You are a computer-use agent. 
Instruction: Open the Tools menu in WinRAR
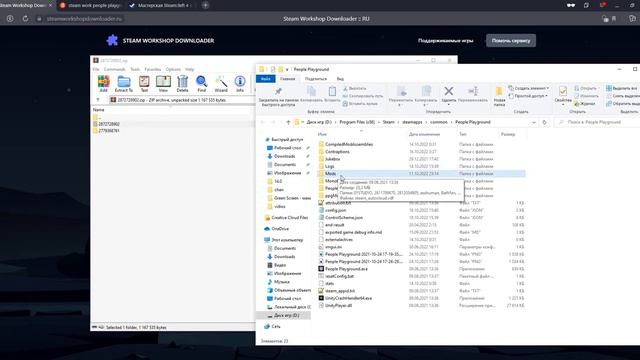(x=135, y=69)
